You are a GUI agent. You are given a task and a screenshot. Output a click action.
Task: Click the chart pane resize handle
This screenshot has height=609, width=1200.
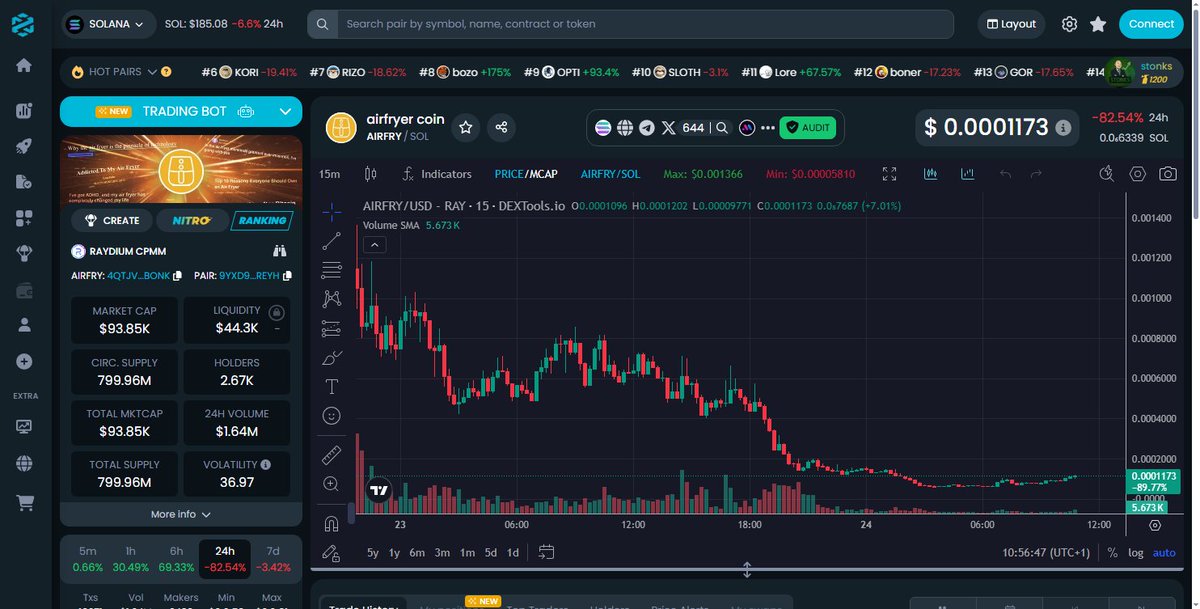click(x=747, y=570)
